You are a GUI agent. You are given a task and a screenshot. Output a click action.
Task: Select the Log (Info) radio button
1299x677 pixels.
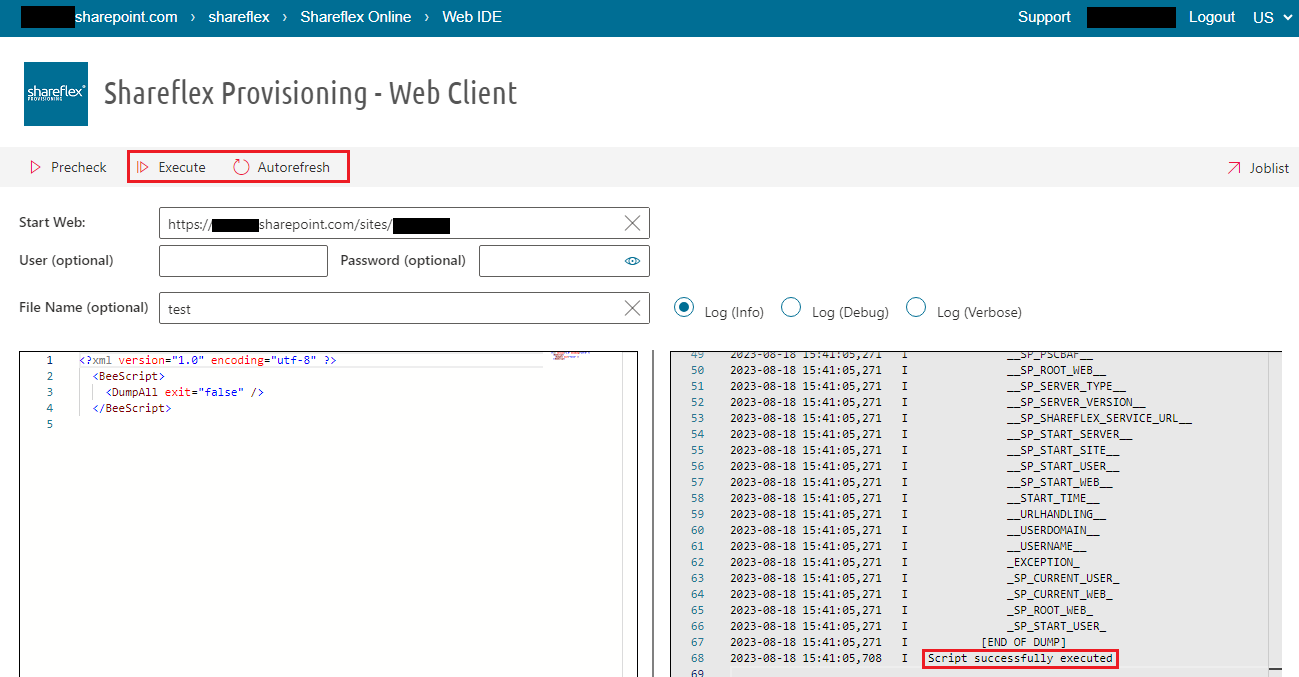click(x=684, y=308)
